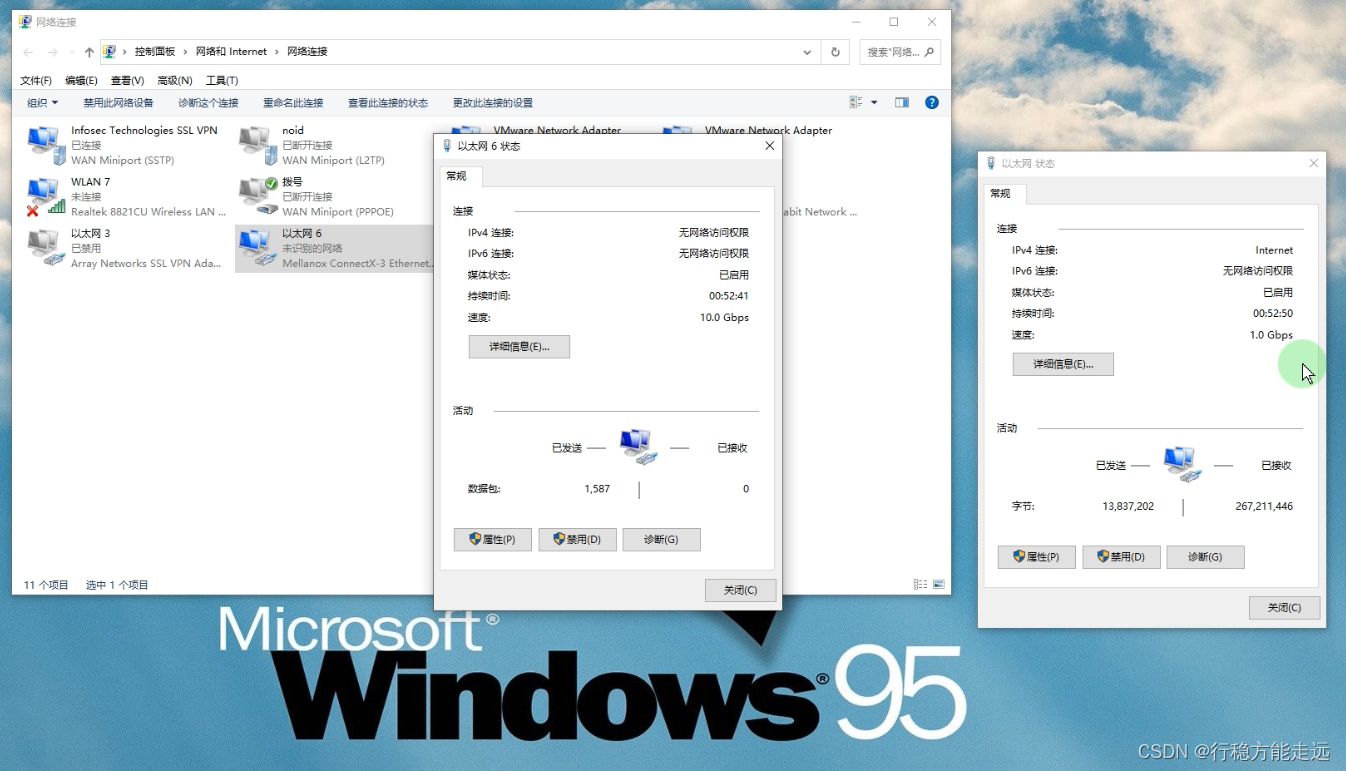Click network icon in 以太网 状态 activity section
Screen dimensions: 1346x771
pyautogui.click(x=1183, y=464)
